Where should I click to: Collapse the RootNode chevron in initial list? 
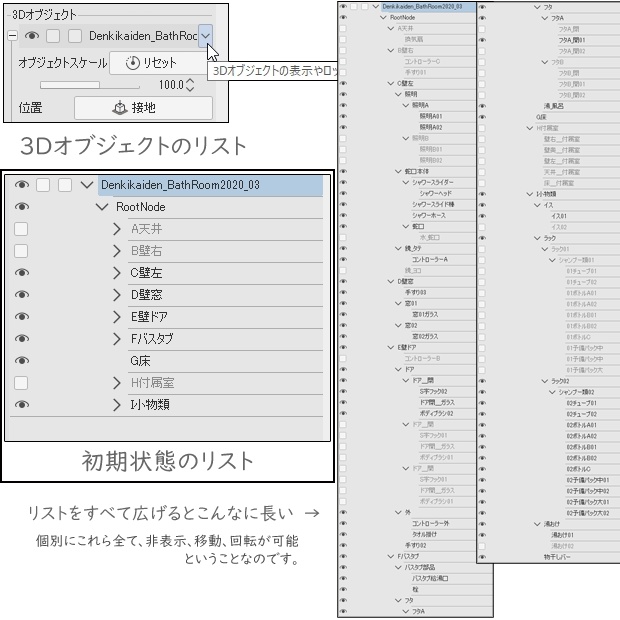(102, 206)
